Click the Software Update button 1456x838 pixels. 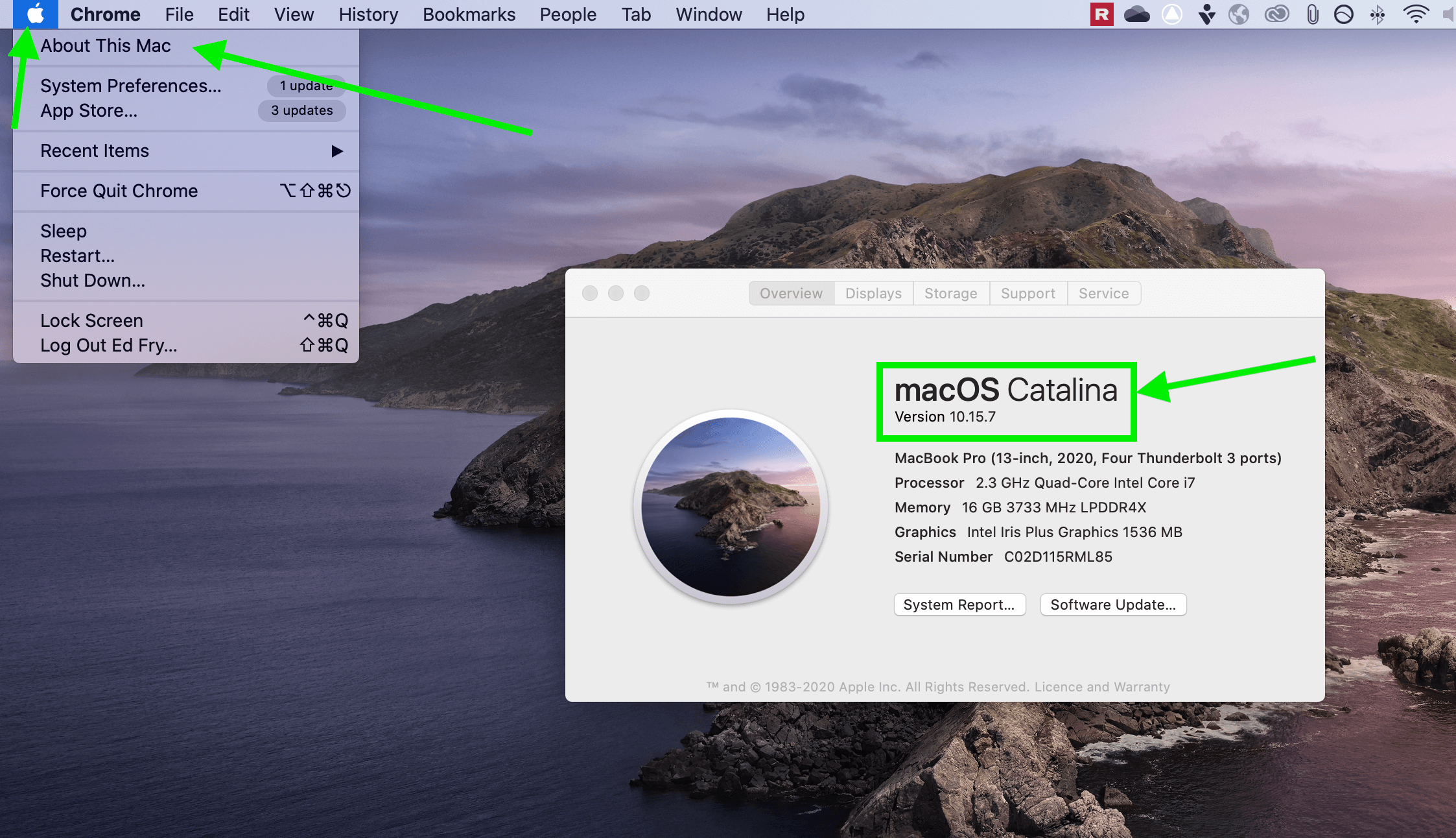[x=1112, y=605]
